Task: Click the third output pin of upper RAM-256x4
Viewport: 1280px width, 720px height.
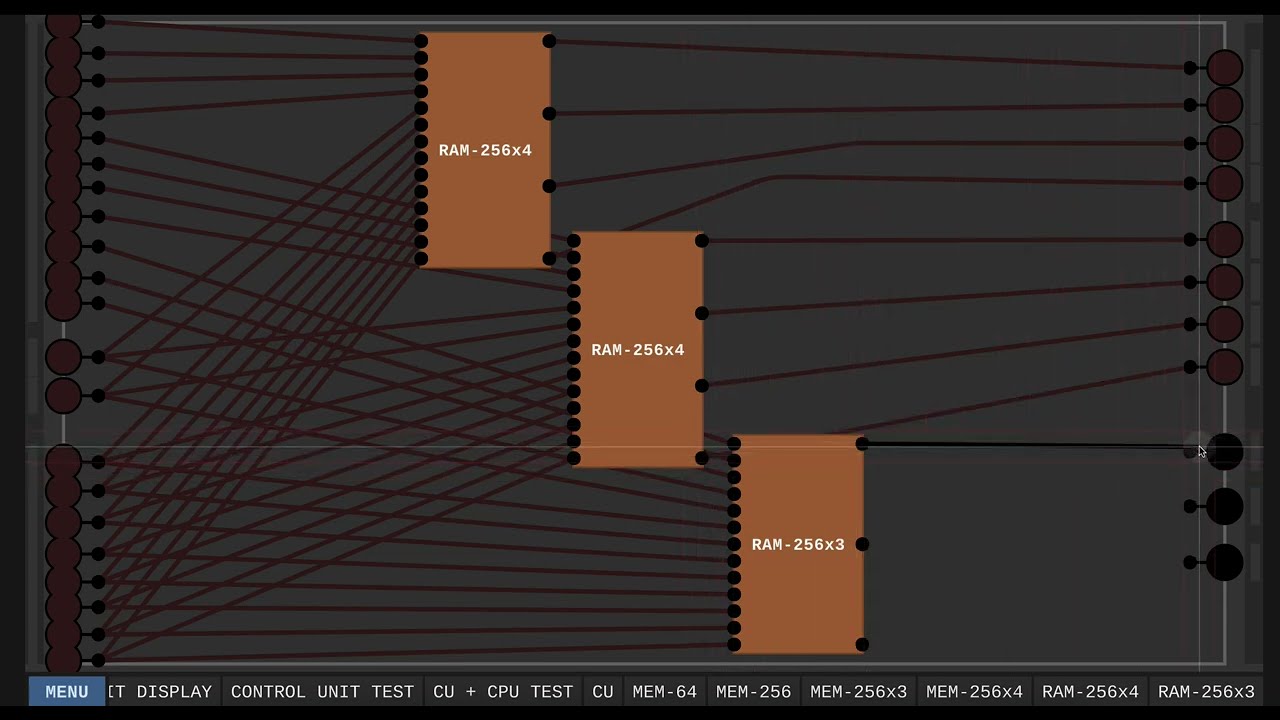Action: tap(549, 186)
